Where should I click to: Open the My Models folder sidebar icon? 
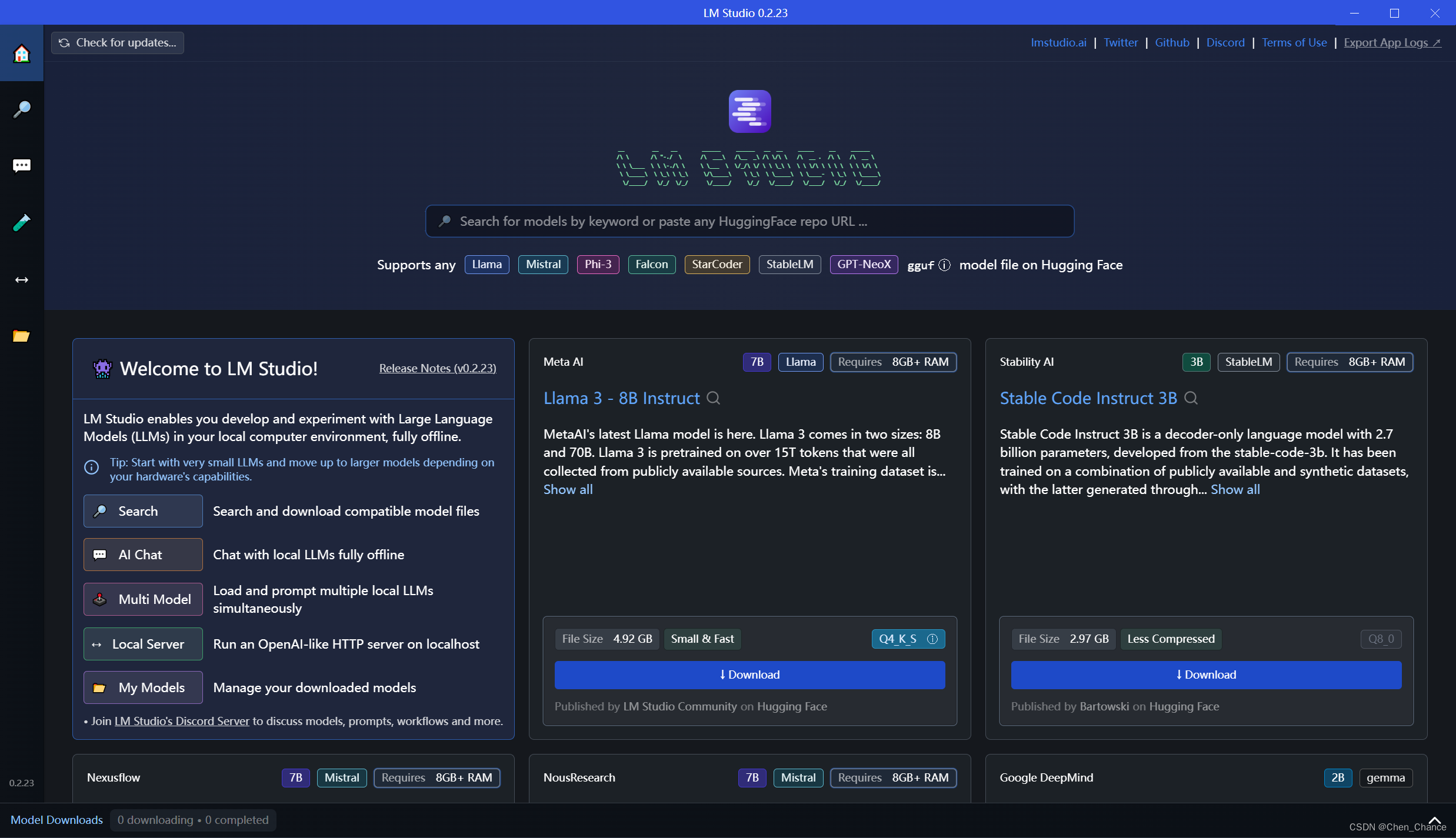pos(22,336)
